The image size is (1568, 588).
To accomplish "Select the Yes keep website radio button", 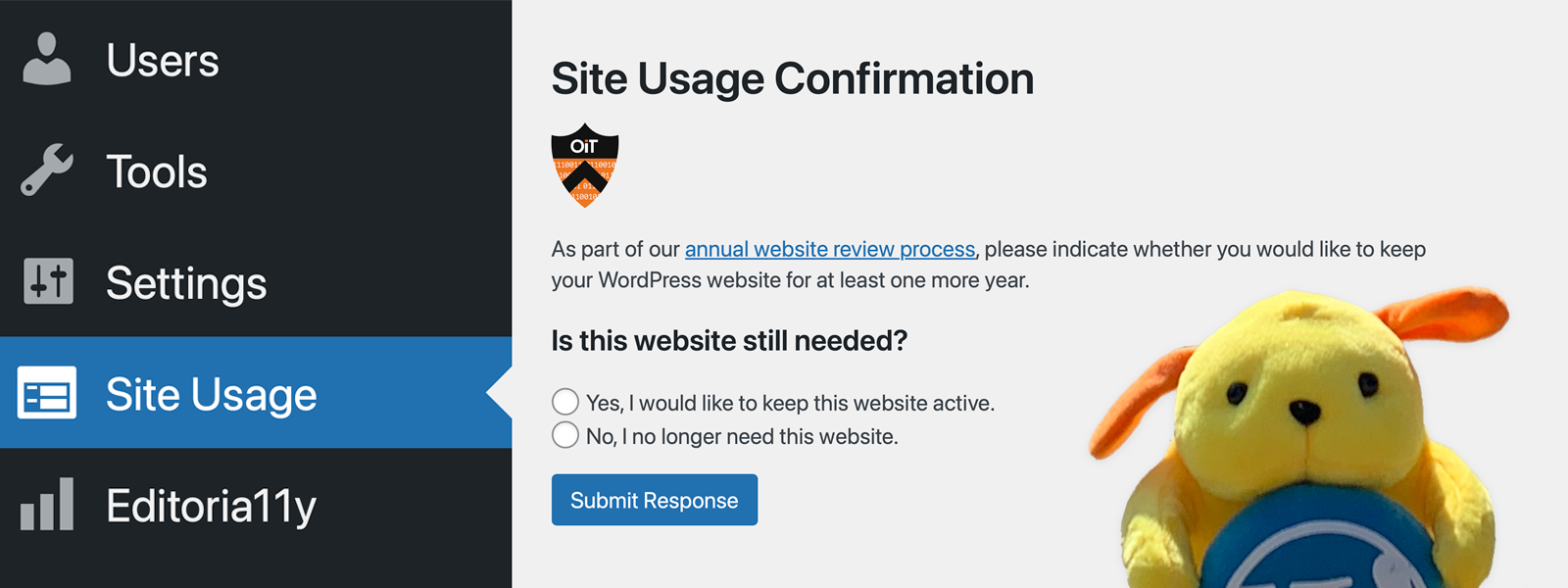I will pos(565,402).
